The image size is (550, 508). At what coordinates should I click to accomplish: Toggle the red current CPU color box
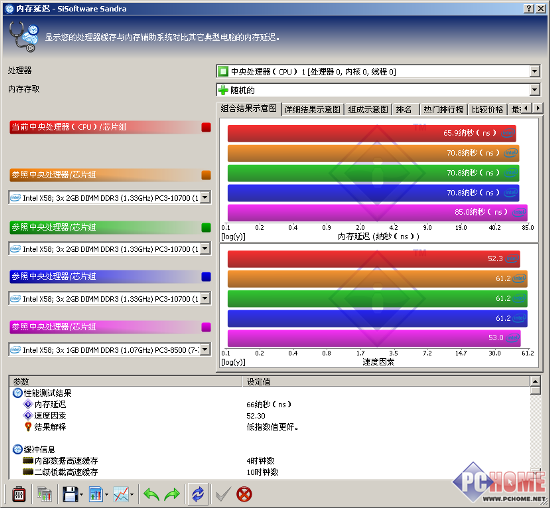pyautogui.click(x=206, y=127)
